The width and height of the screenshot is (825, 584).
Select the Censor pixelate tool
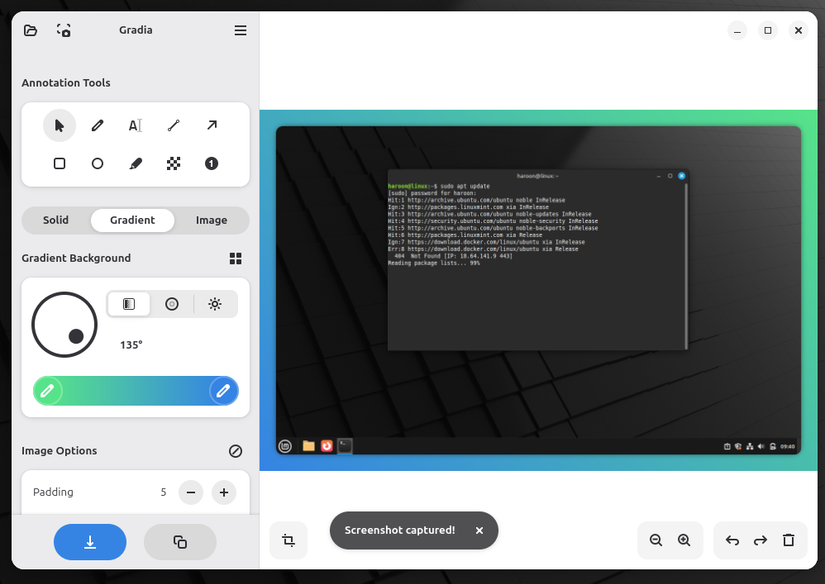point(173,163)
